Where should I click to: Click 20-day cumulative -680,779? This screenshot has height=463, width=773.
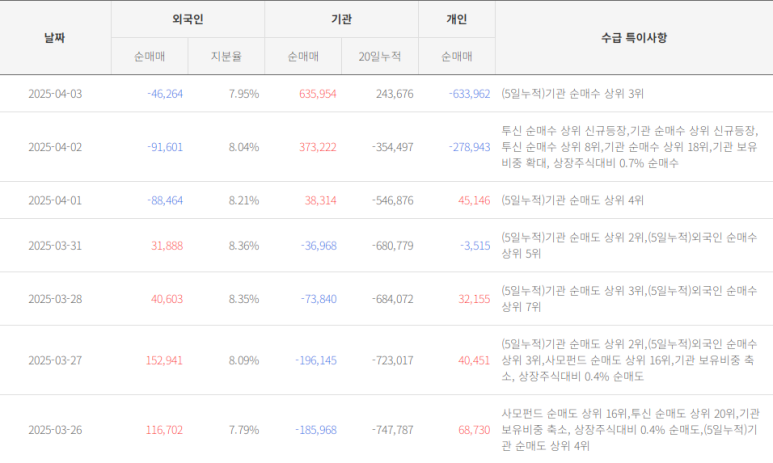[392, 246]
